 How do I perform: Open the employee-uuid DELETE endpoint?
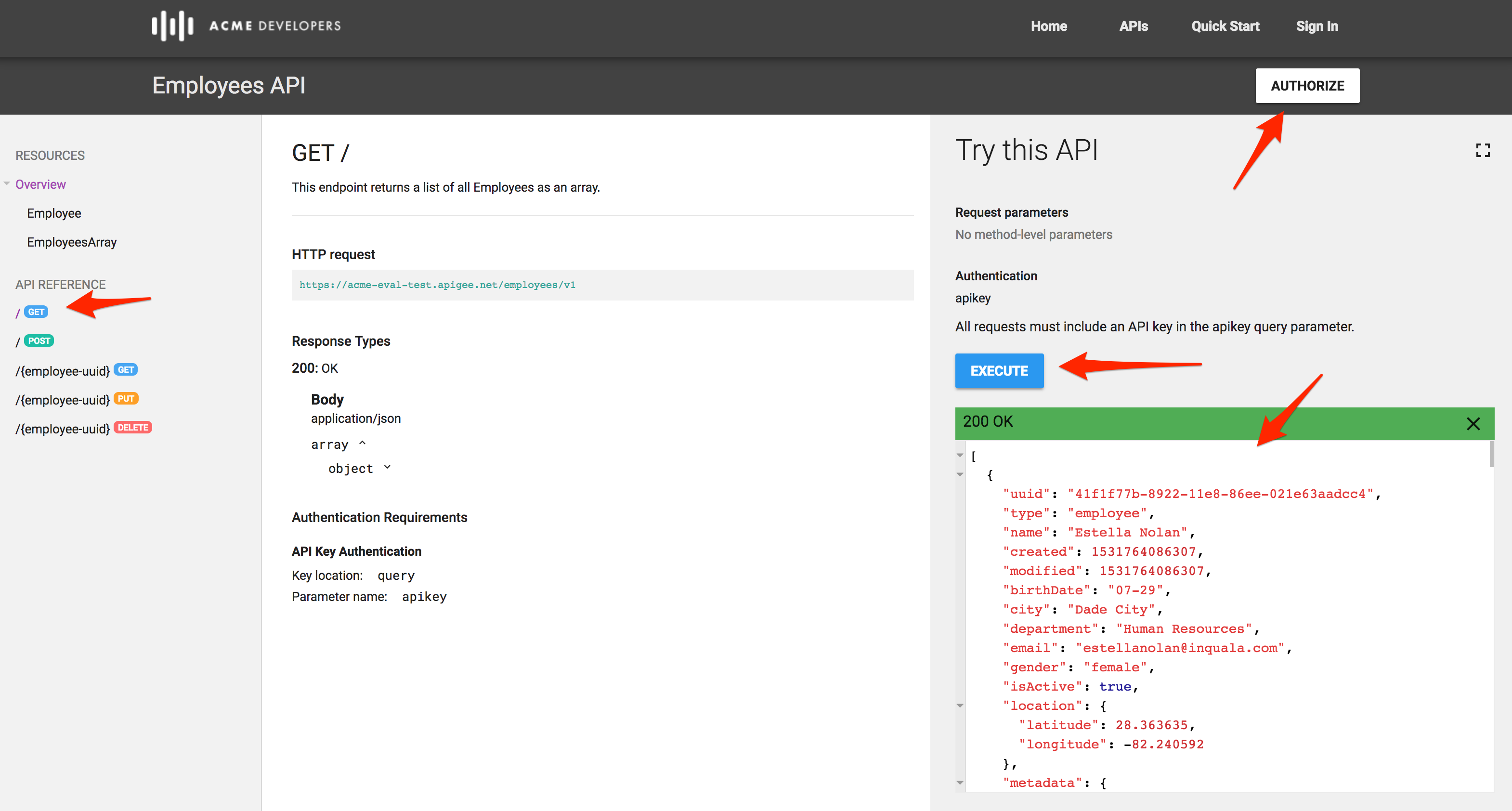pos(84,429)
